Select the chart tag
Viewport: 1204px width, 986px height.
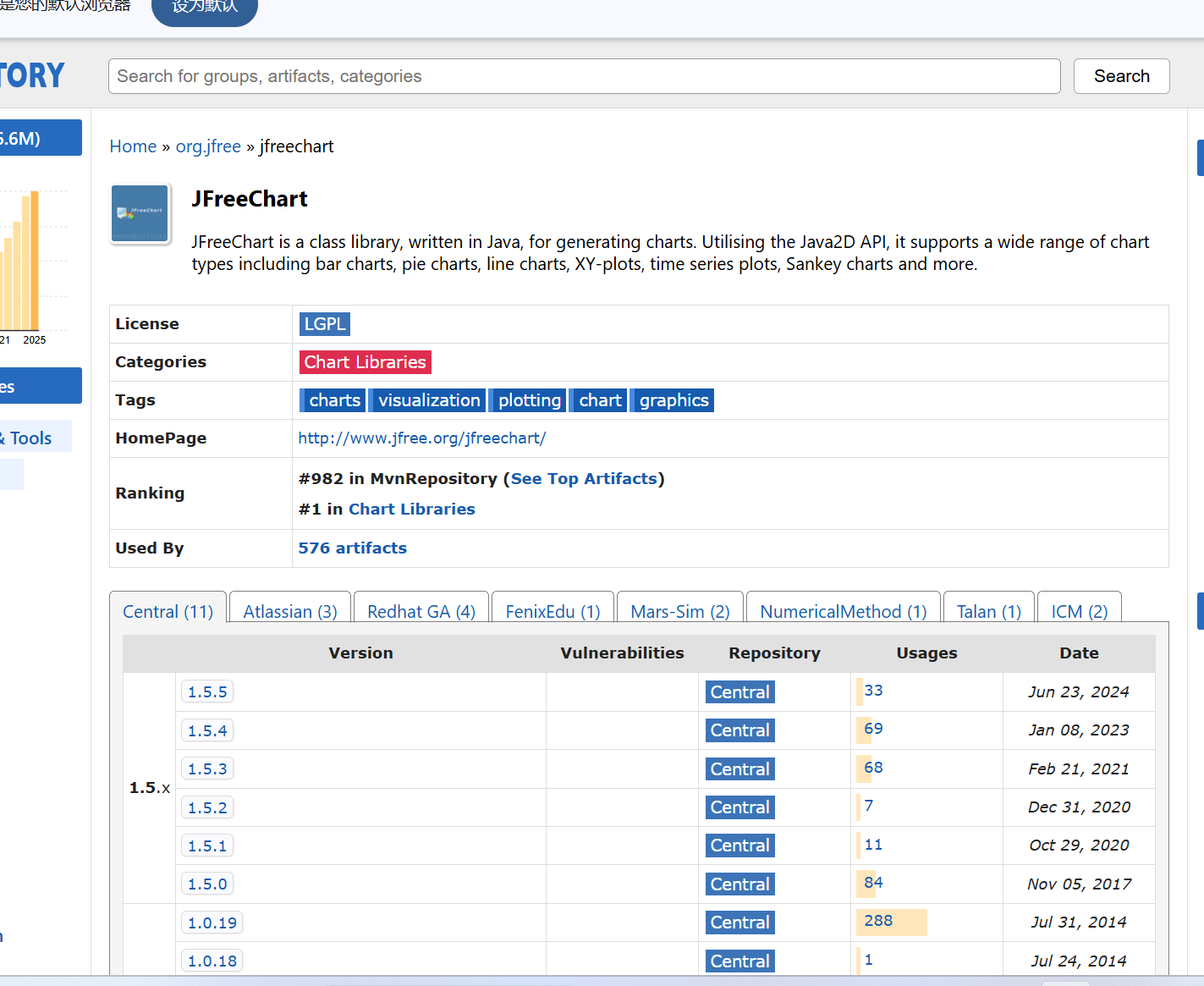tap(598, 400)
